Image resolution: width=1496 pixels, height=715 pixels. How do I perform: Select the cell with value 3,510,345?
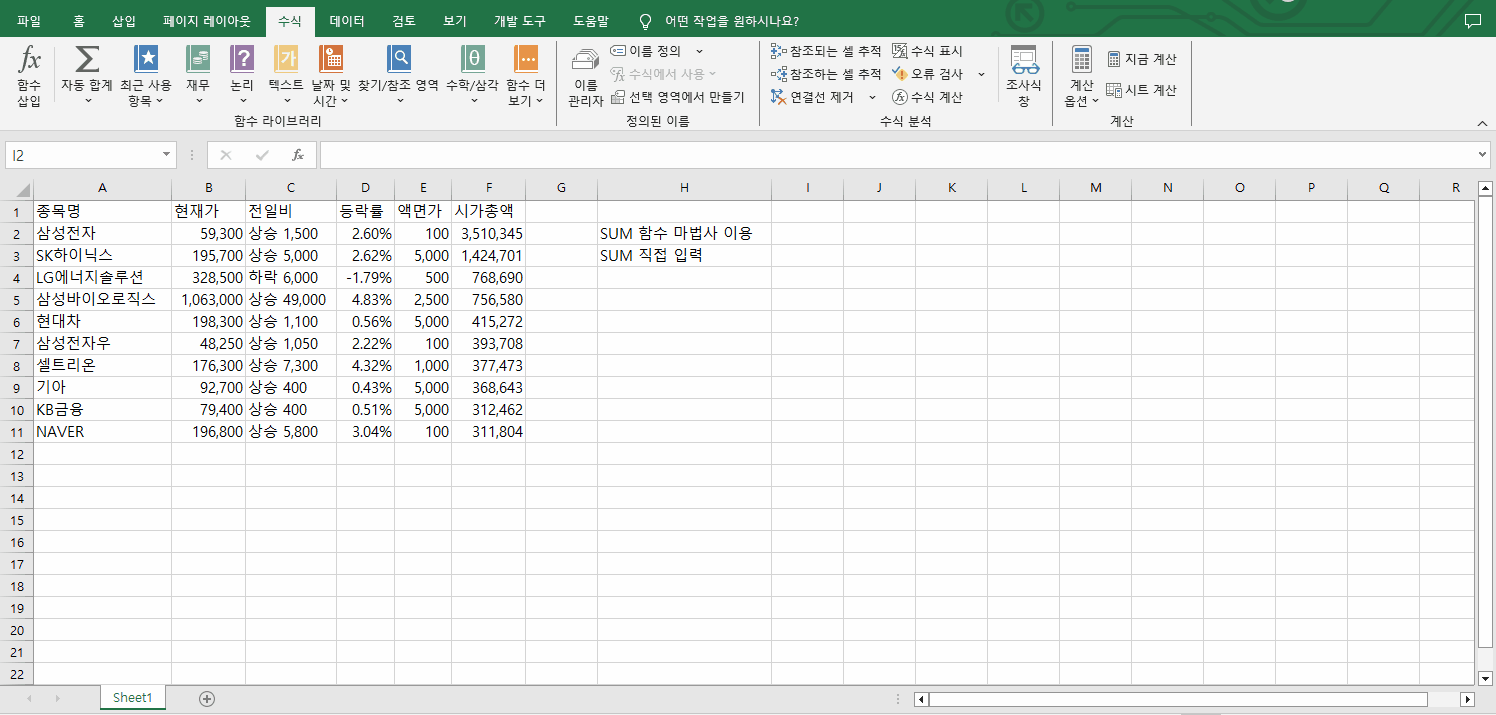click(488, 233)
